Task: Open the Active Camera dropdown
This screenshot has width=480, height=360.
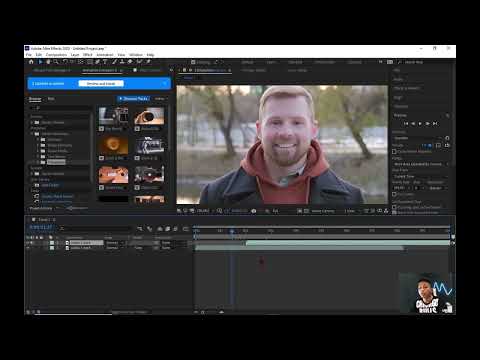Action: (324, 211)
